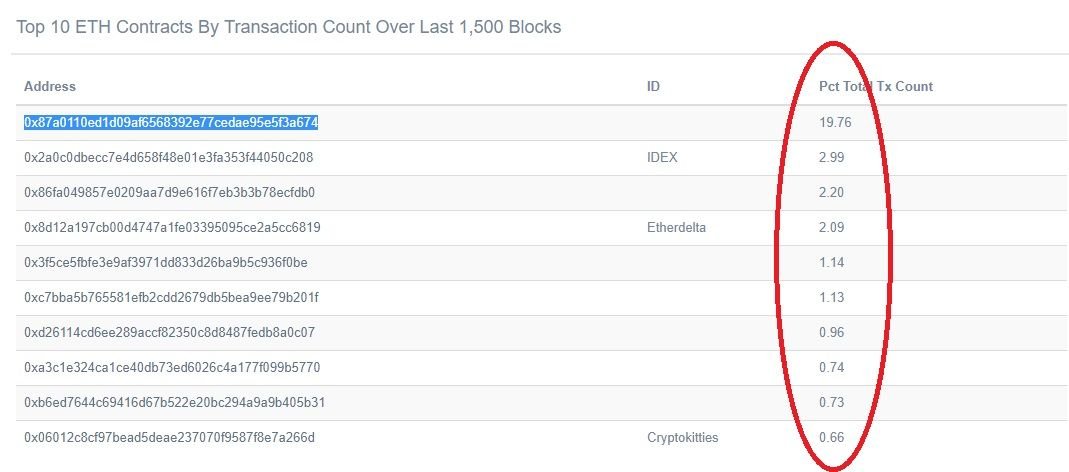Select the IDEX contract address 0x2a0c0dbecc...
Image resolution: width=1069 pixels, height=472 pixels.
point(168,158)
